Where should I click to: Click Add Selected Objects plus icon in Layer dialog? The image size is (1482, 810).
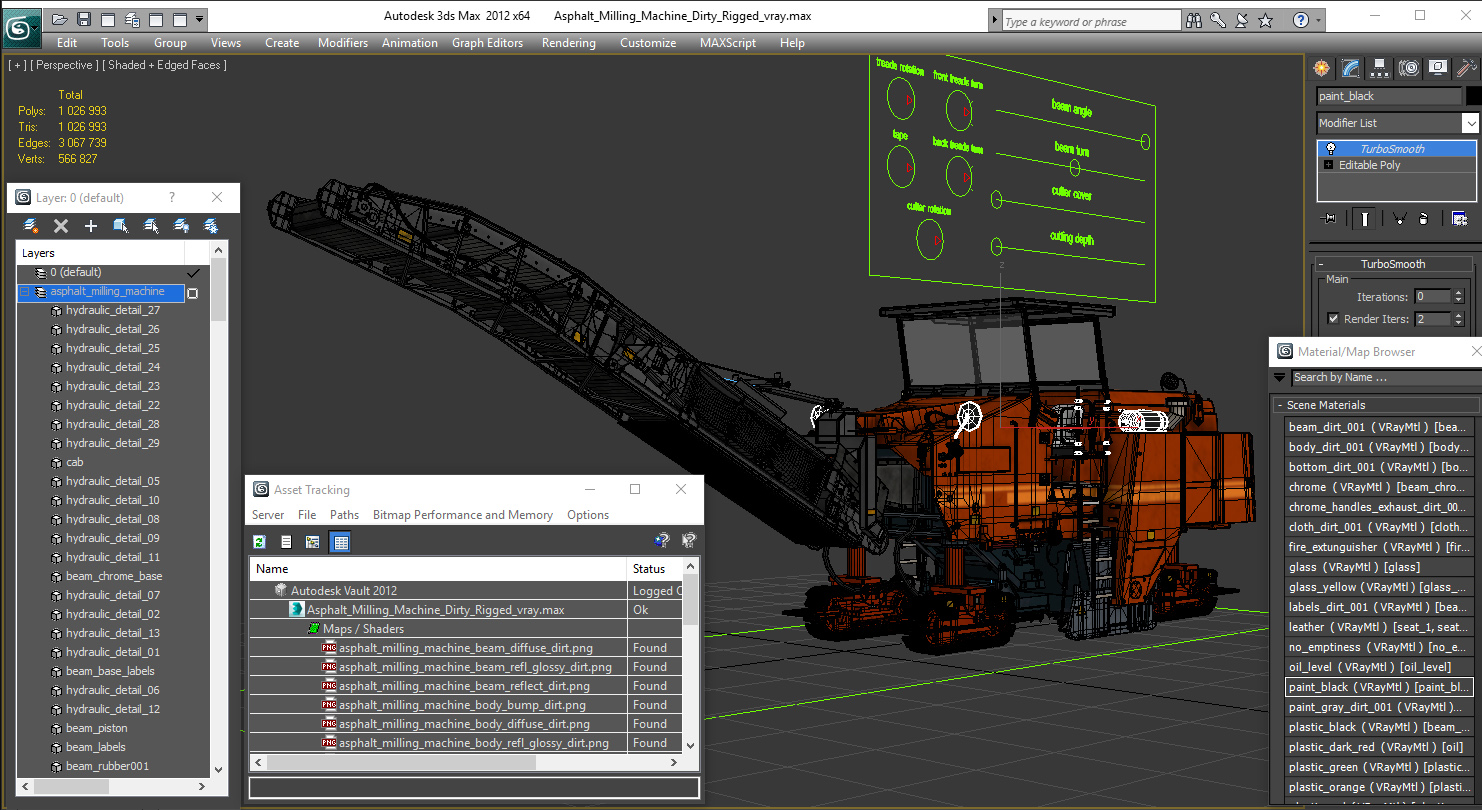click(91, 226)
